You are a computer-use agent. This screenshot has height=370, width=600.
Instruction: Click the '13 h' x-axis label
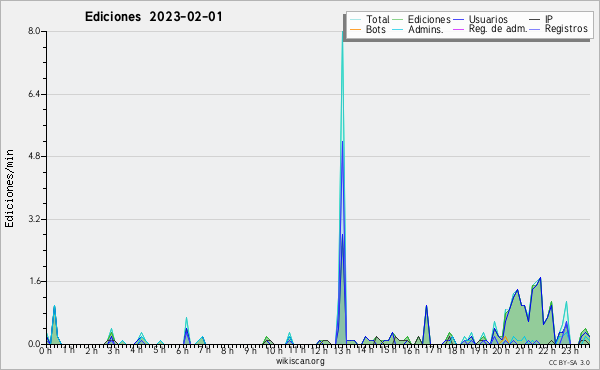coord(342,351)
